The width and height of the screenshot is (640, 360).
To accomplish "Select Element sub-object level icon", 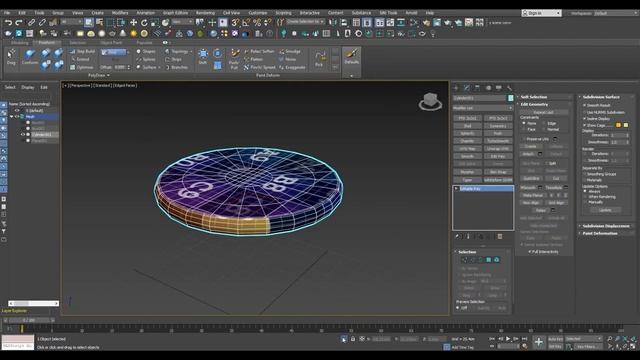I will (496, 260).
